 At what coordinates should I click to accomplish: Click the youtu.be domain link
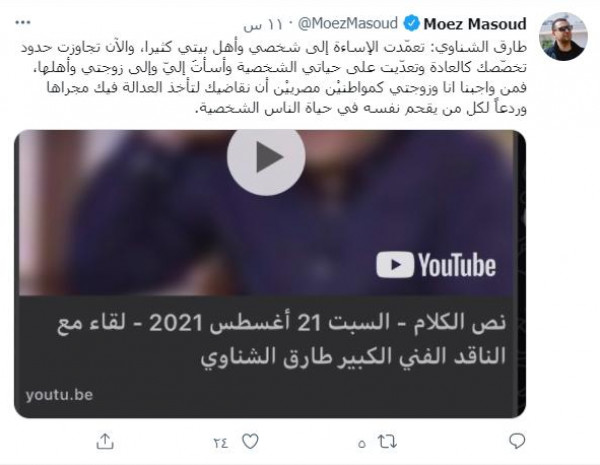(x=59, y=395)
